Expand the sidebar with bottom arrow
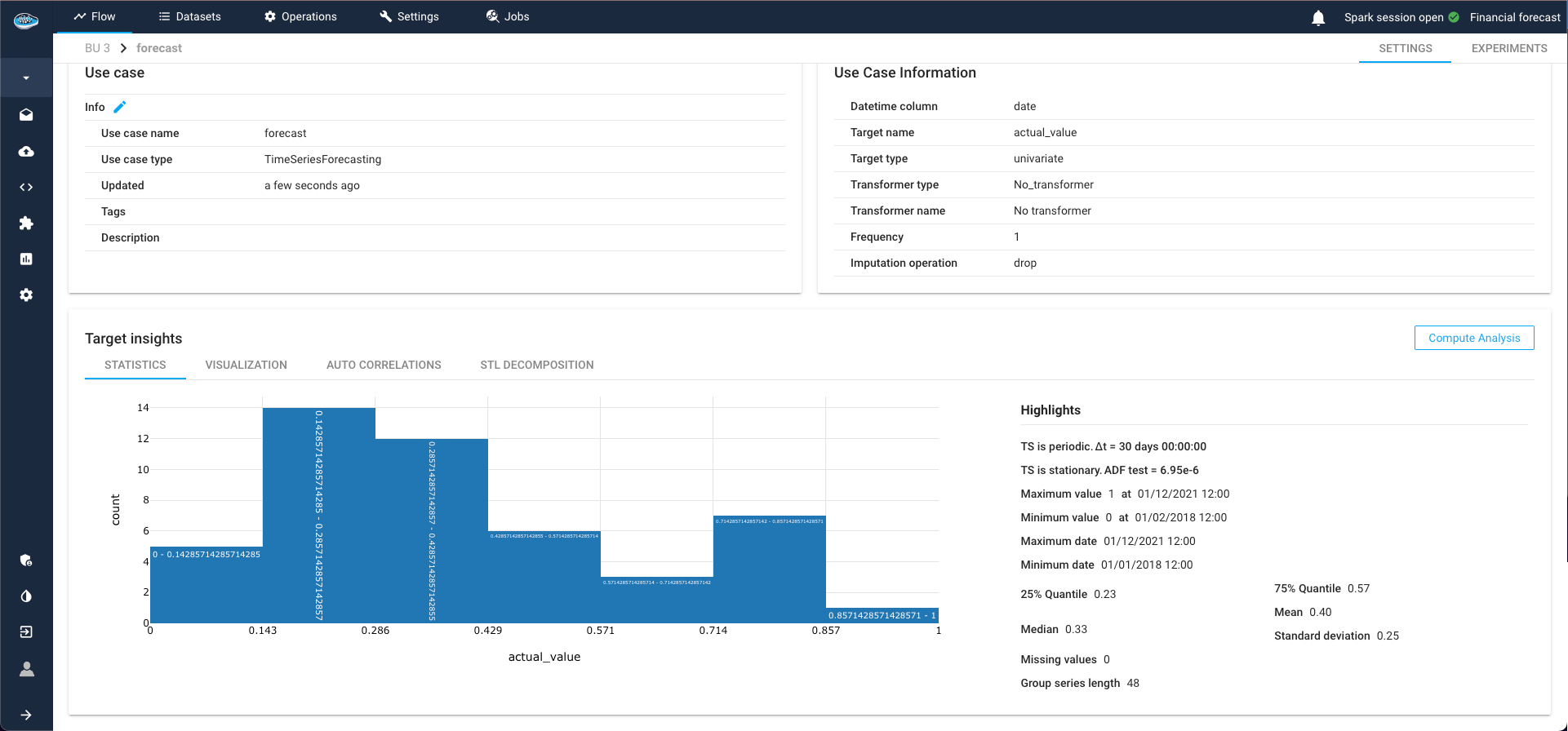The height and width of the screenshot is (731, 1568). point(26,715)
